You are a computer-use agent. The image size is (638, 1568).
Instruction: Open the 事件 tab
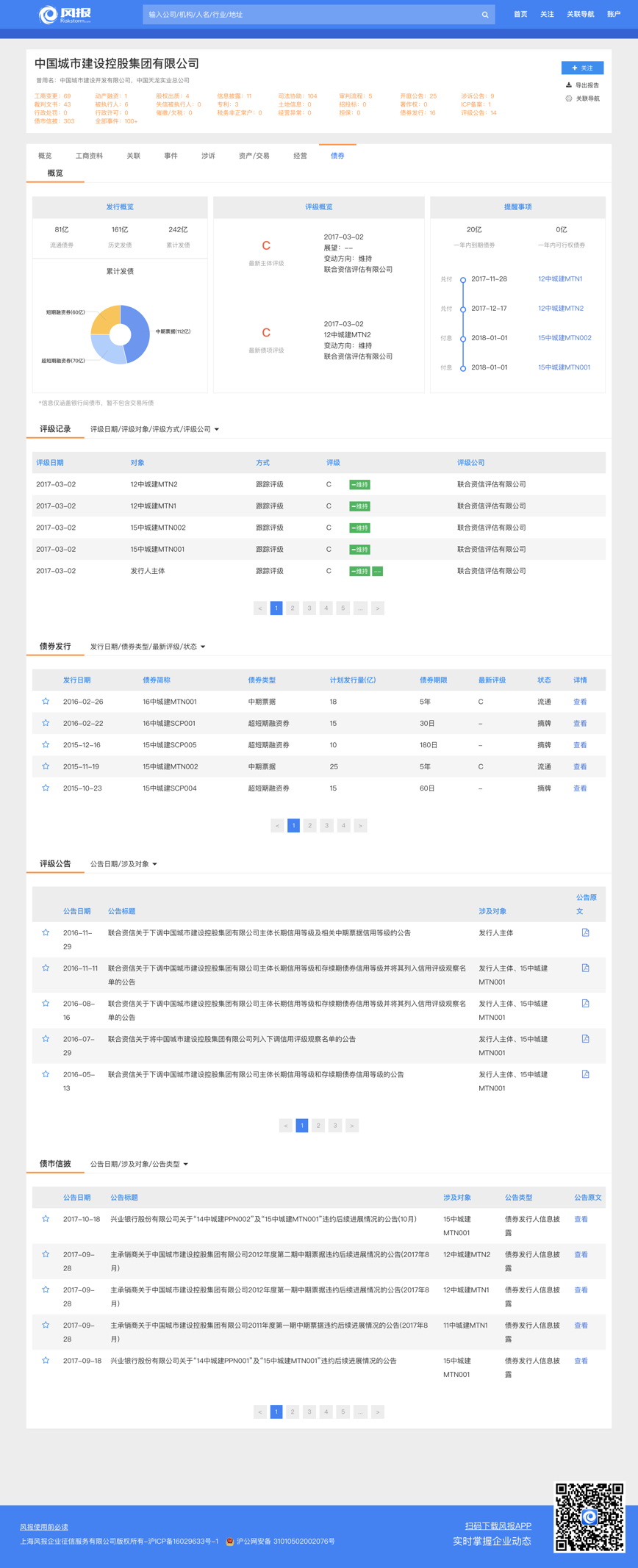pos(171,156)
